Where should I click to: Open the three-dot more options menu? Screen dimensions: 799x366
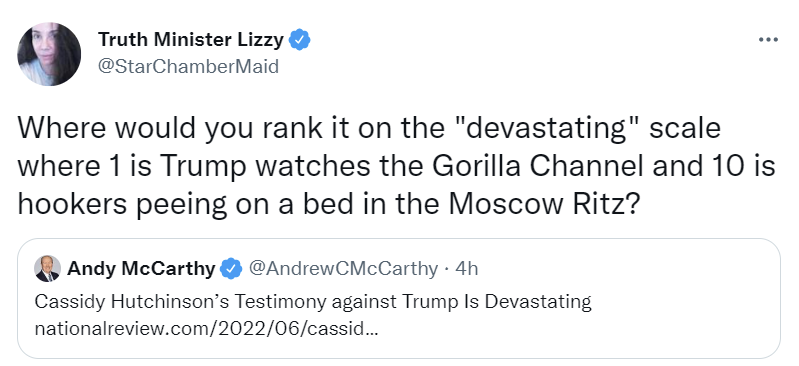point(768,39)
